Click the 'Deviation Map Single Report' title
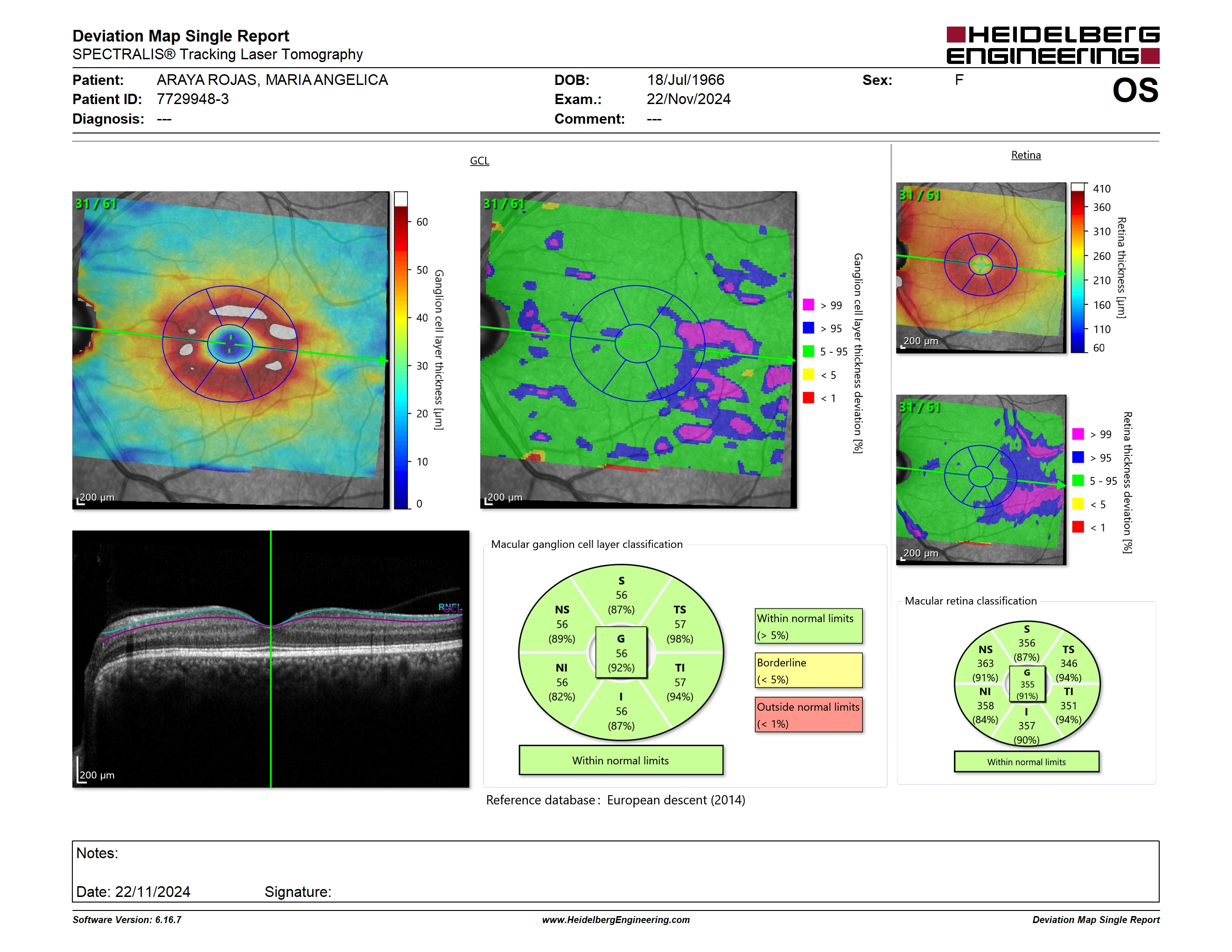1232x952 pixels. [181, 36]
